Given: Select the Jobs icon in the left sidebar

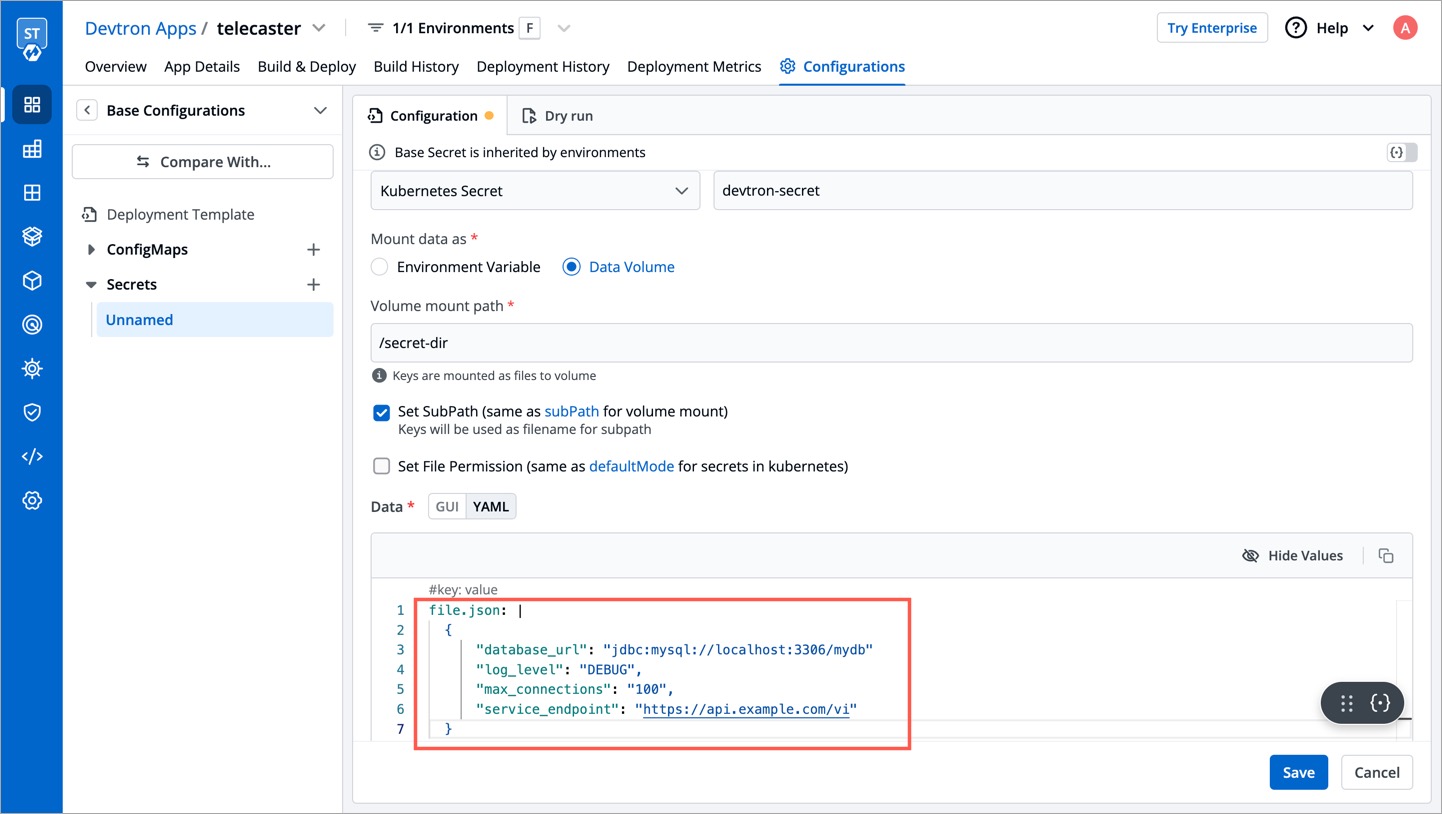Looking at the screenshot, I should pyautogui.click(x=32, y=149).
